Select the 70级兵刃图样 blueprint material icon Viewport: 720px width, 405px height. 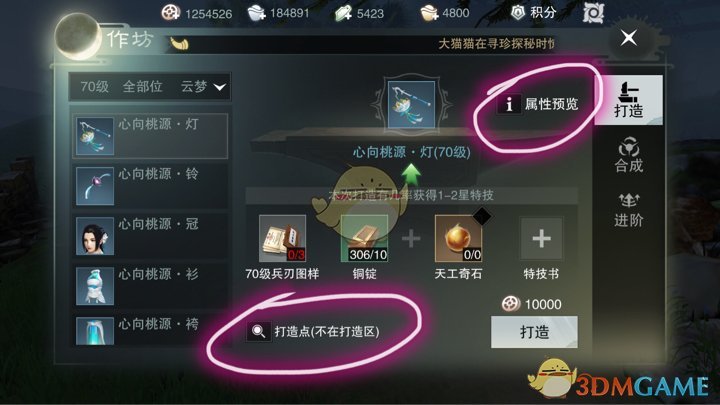point(282,238)
